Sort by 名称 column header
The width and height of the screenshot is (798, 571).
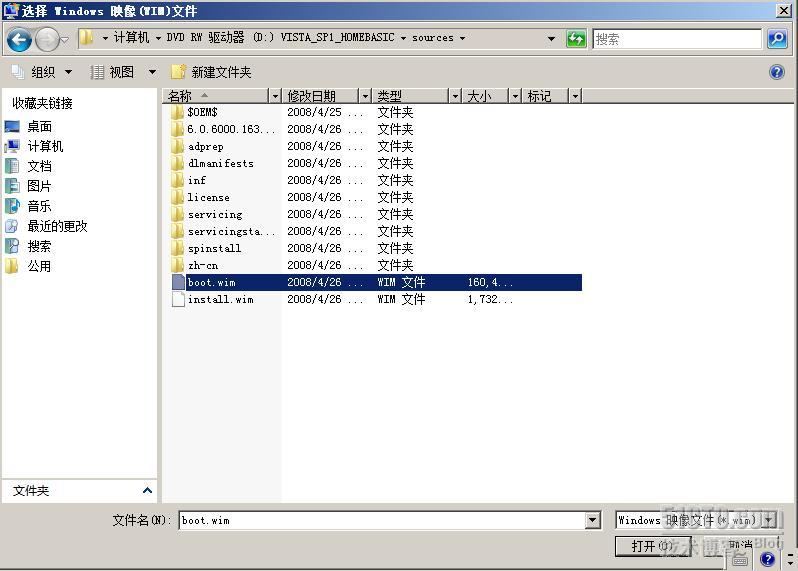216,96
